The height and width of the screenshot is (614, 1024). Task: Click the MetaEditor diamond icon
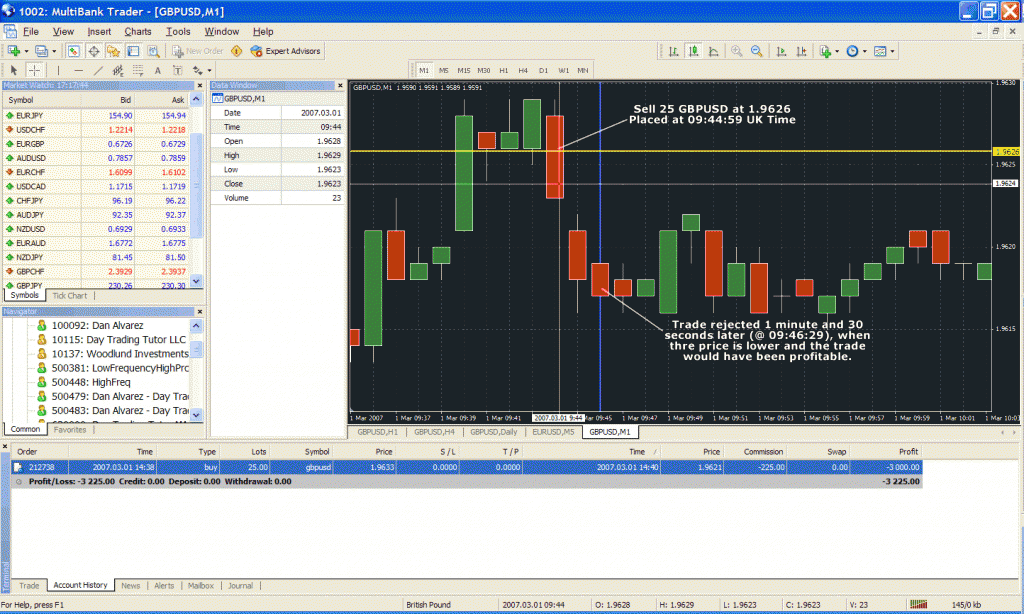236,51
